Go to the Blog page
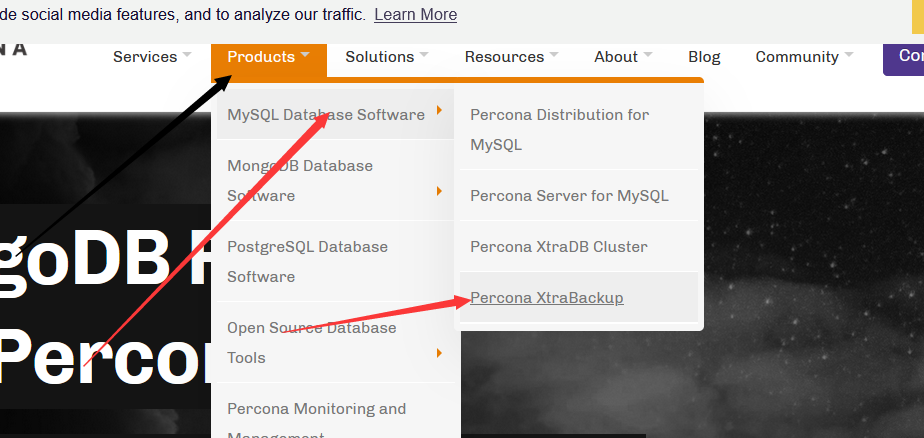Screen dimensions: 924x438 (x=704, y=57)
